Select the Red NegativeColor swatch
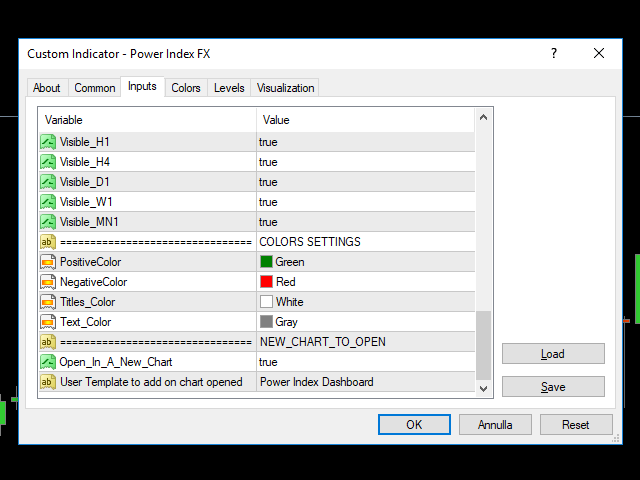 coord(267,282)
